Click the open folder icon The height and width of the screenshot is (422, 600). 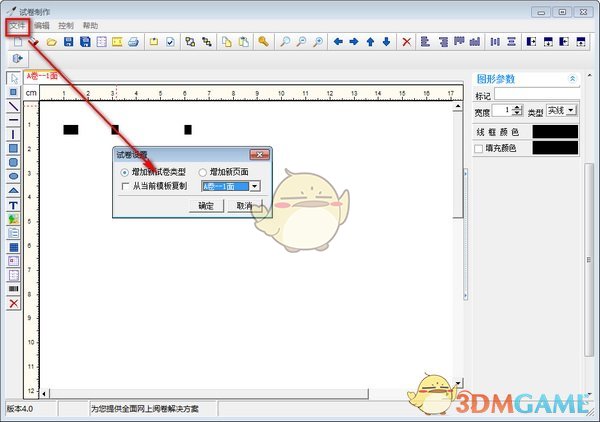click(52, 42)
